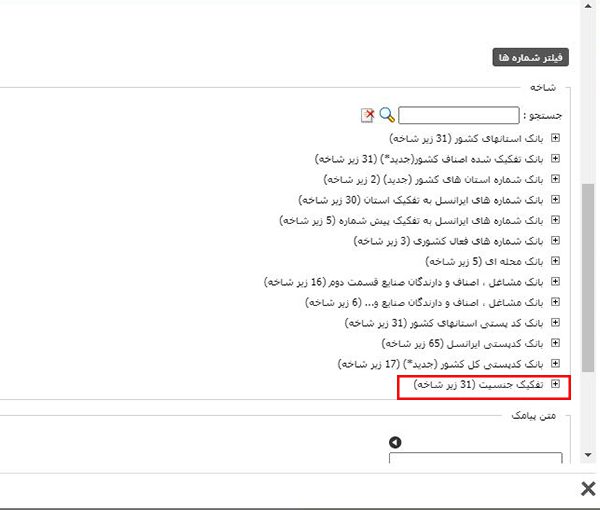Select the تفکیک جنسیت label
The height and width of the screenshot is (510, 600).
pos(478,384)
